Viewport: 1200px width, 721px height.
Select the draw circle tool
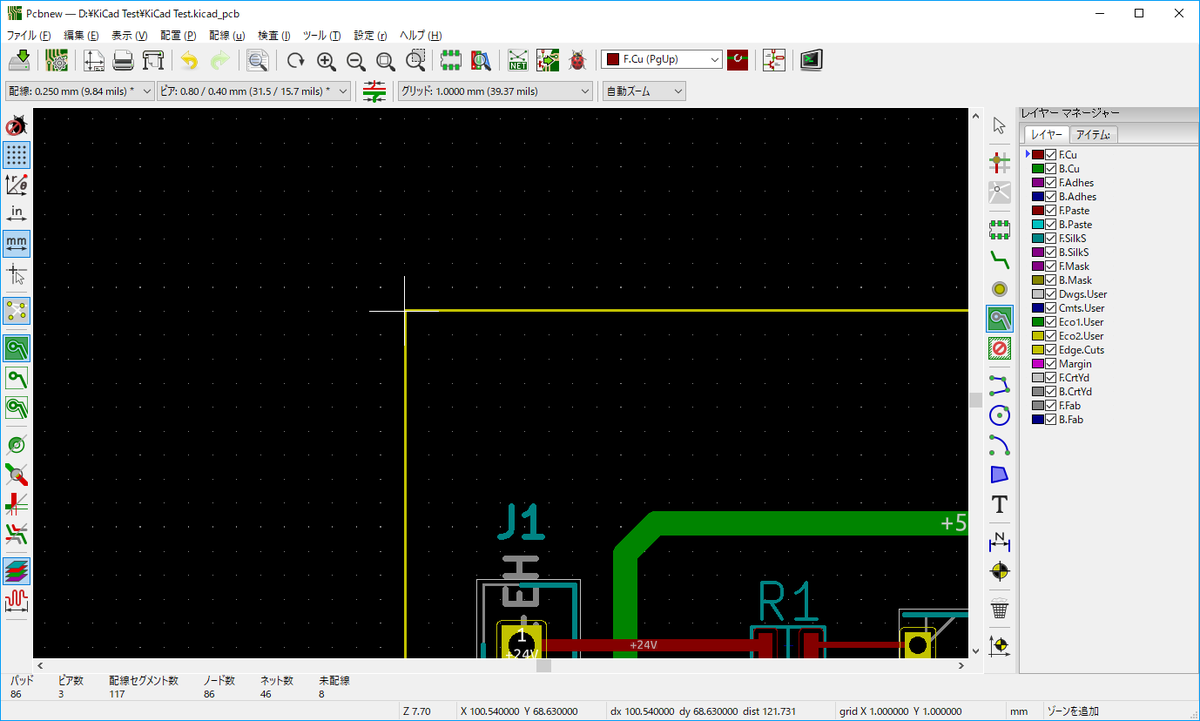[x=999, y=414]
